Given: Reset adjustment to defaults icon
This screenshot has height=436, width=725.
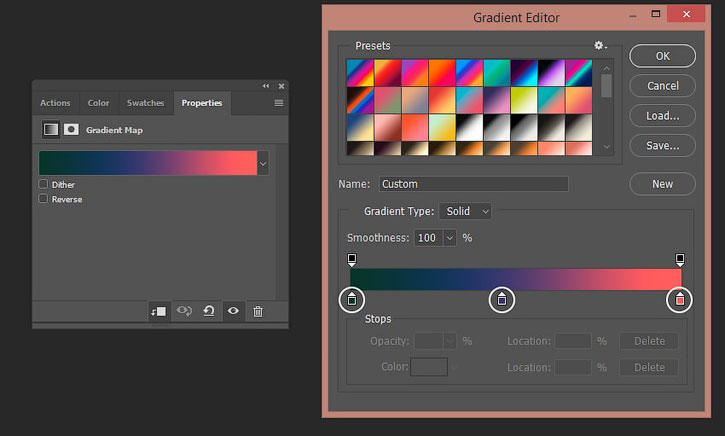Looking at the screenshot, I should click(x=209, y=311).
